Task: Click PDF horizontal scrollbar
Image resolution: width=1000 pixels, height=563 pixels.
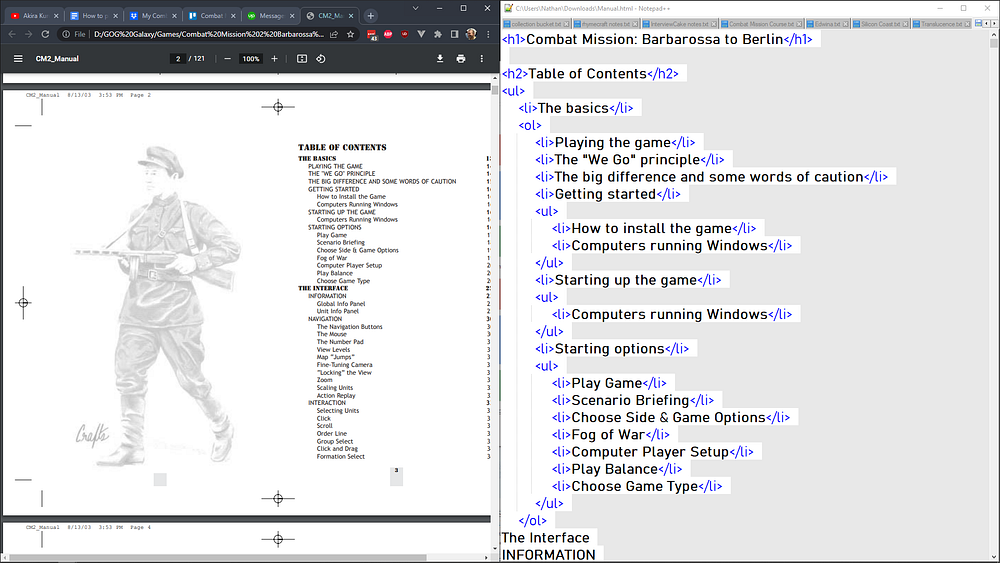Action: (x=217, y=557)
